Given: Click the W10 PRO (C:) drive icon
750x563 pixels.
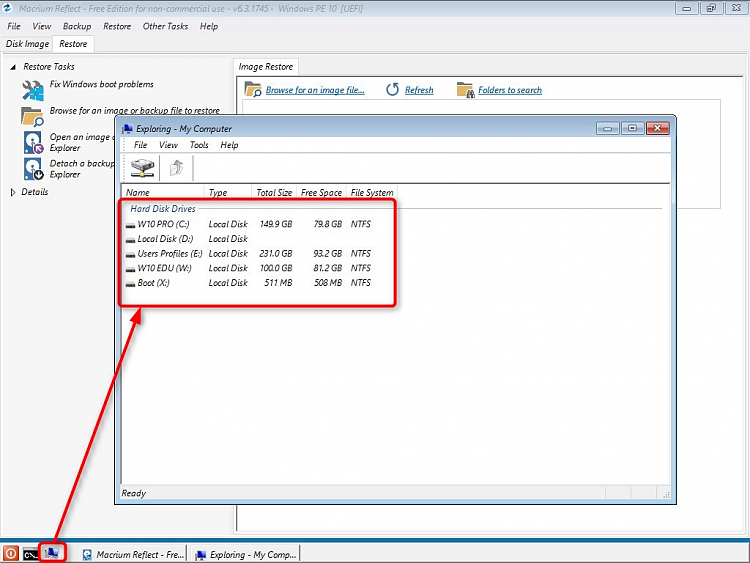Looking at the screenshot, I should [130, 225].
